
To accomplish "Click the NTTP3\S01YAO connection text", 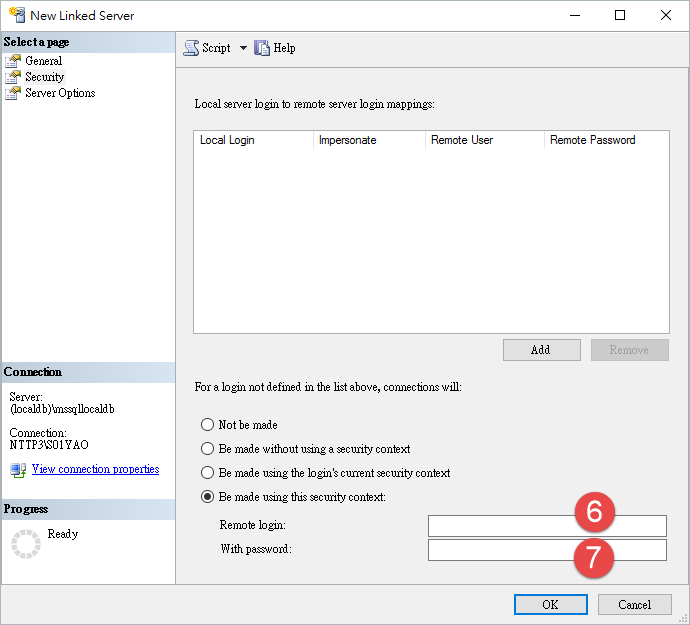I will [49, 445].
